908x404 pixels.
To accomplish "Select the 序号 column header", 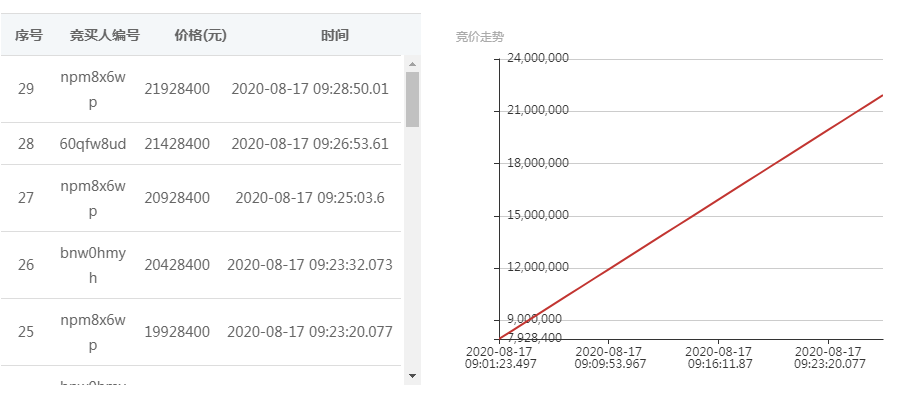I will click(29, 35).
